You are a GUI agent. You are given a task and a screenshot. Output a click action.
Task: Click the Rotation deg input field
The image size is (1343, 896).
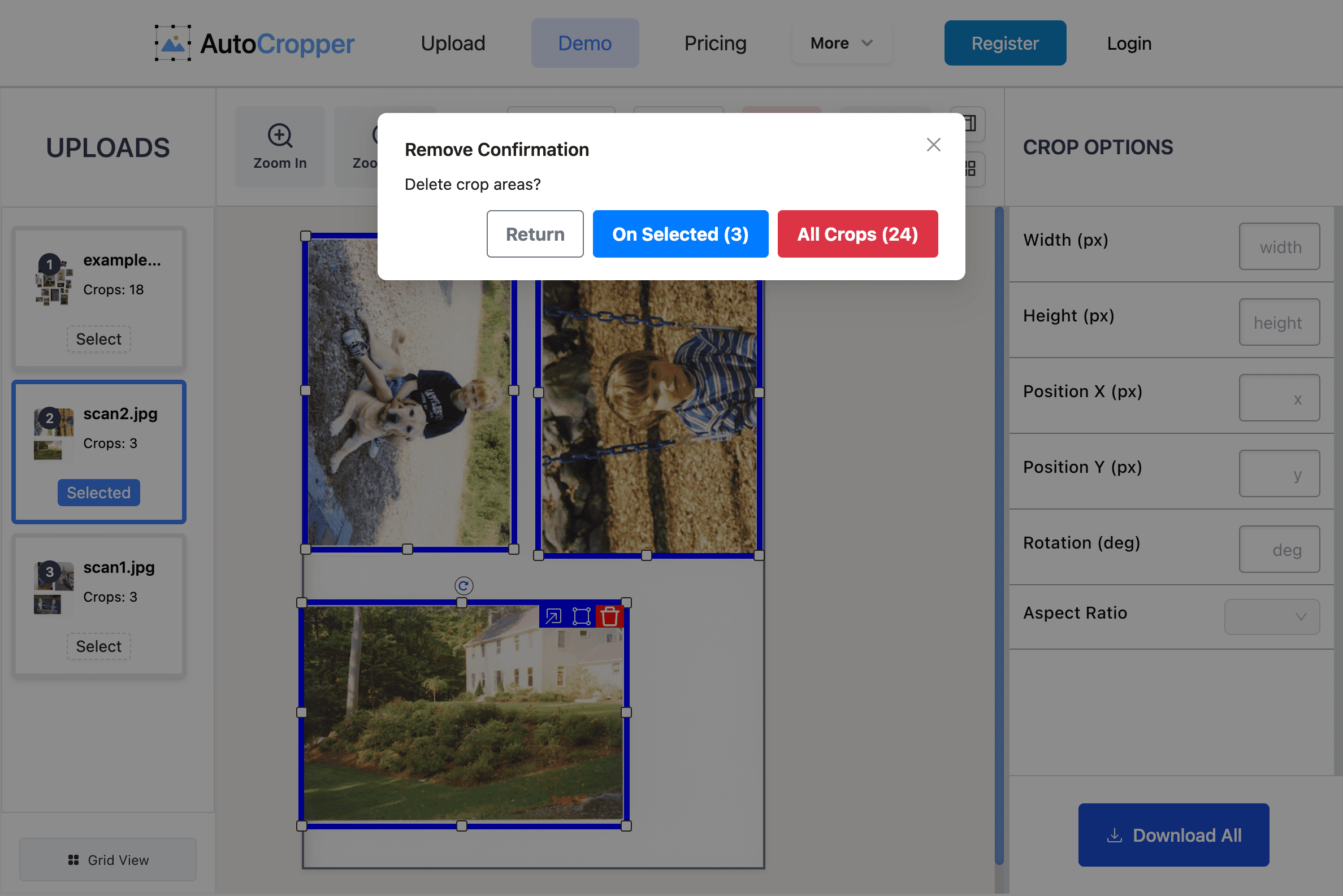1279,549
